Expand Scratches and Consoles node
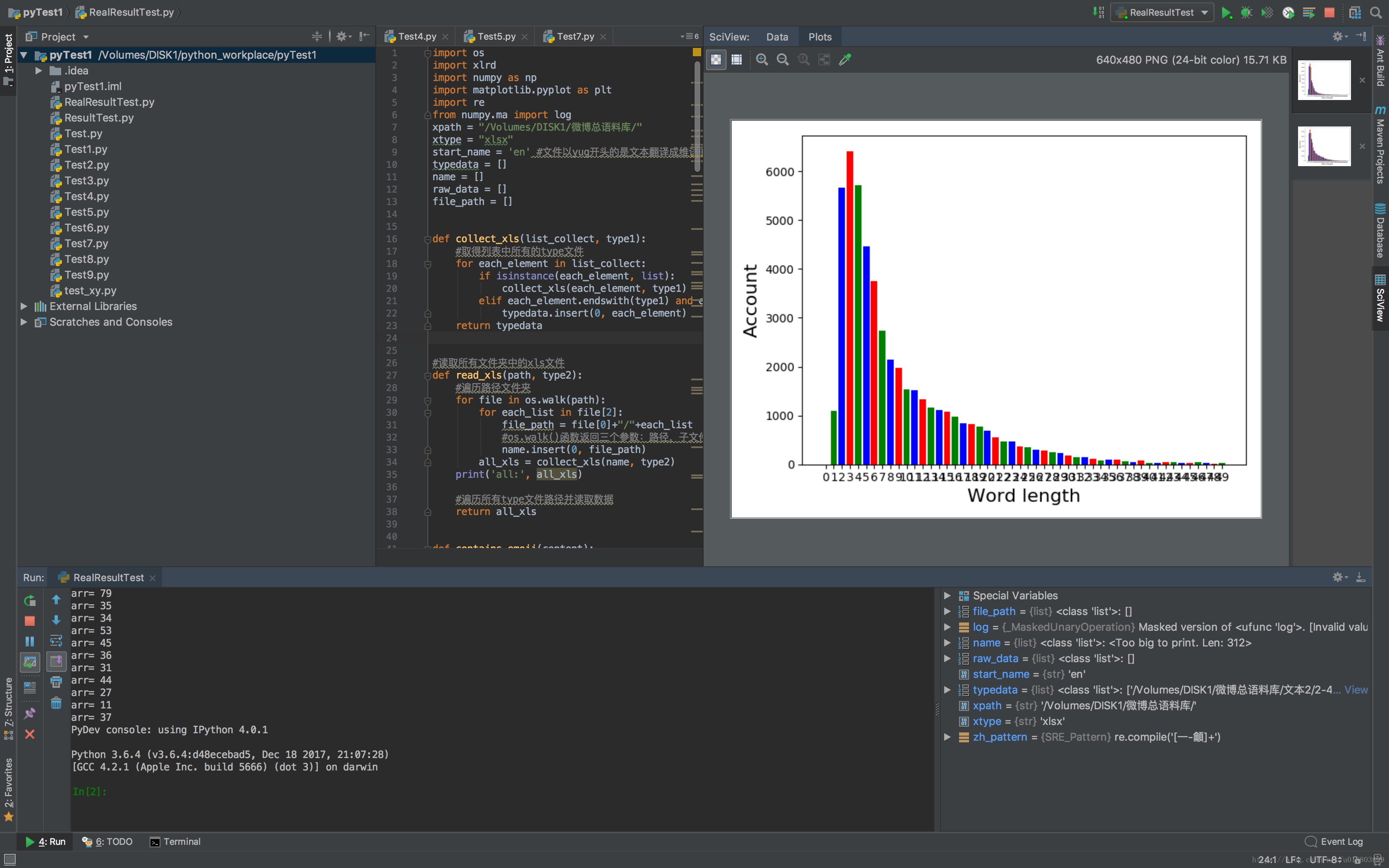1389x868 pixels. tap(24, 322)
